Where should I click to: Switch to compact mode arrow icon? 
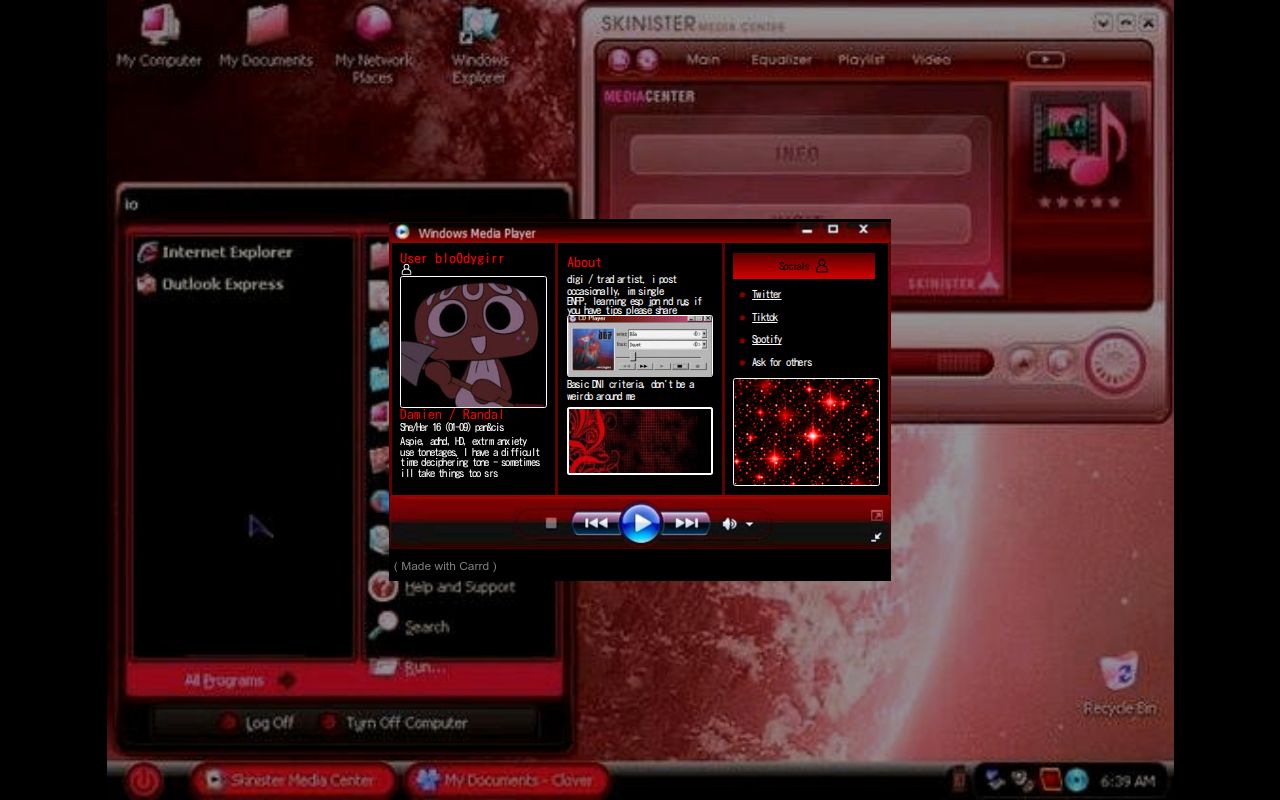(x=877, y=537)
